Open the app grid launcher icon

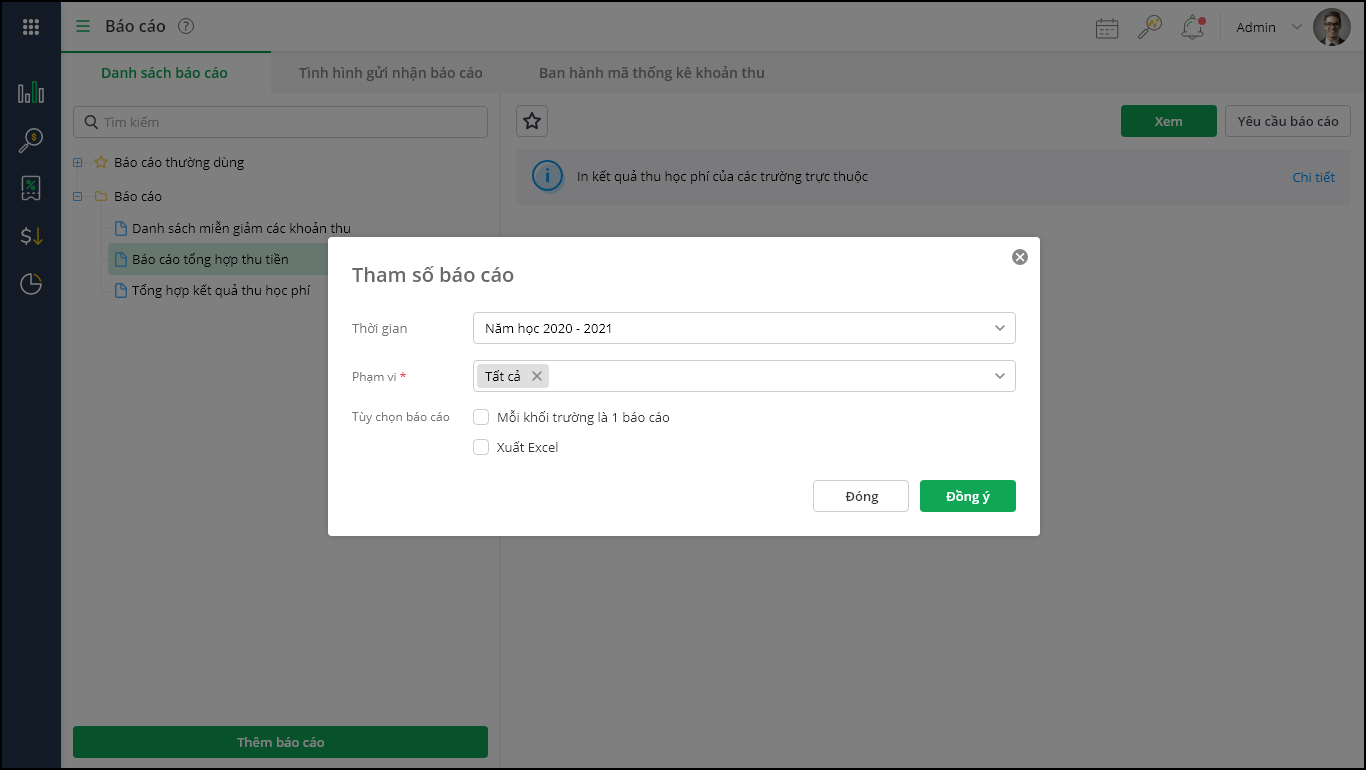coord(31,27)
